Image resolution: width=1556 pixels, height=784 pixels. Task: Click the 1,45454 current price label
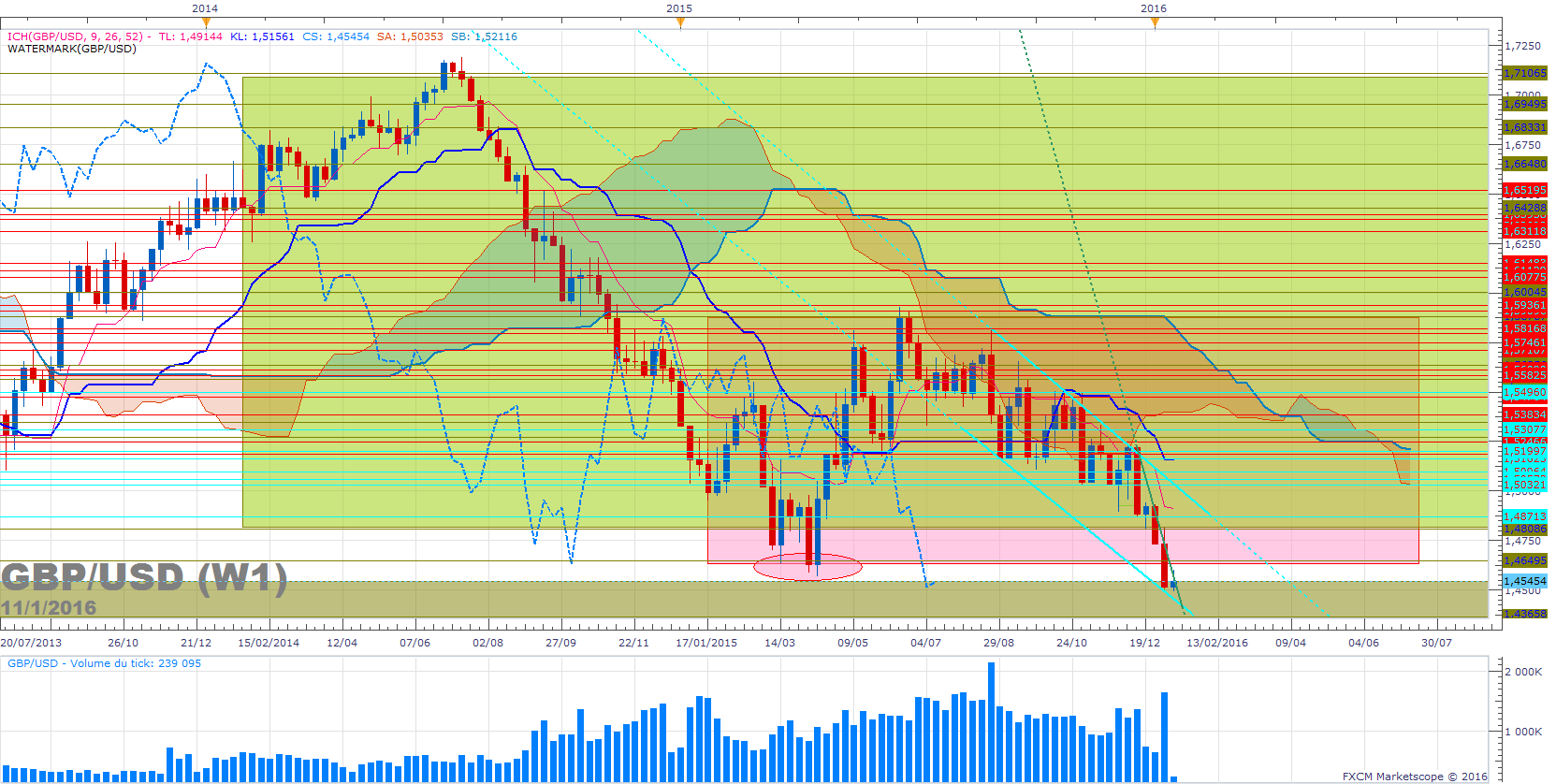coord(1525,581)
